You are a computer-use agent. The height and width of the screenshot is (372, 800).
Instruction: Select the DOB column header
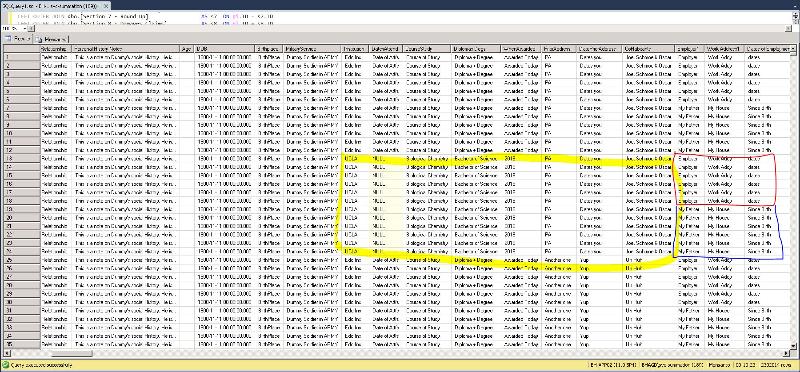(225, 48)
